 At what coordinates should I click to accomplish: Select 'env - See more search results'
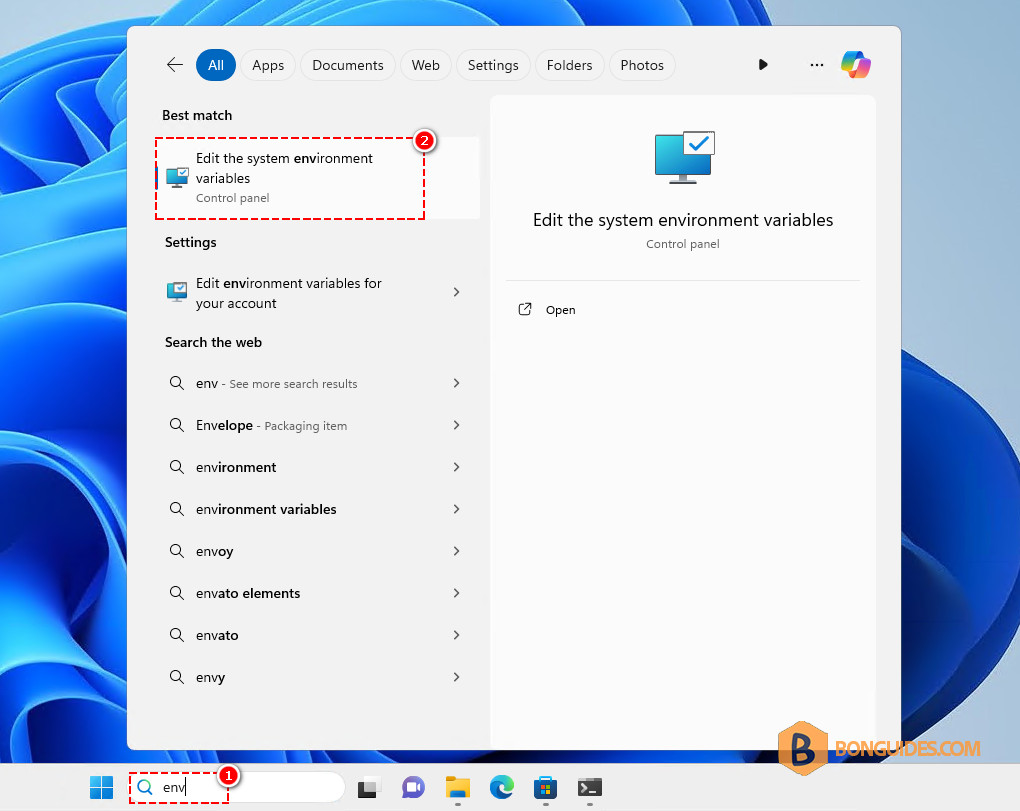[x=318, y=383]
